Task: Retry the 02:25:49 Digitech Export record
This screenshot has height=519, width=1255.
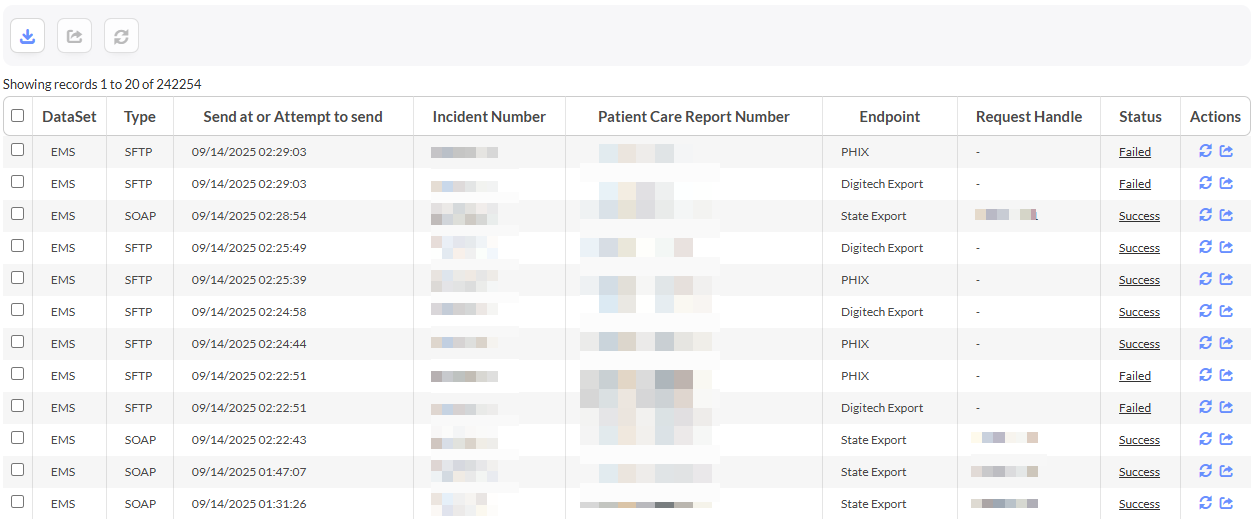Action: 1205,247
